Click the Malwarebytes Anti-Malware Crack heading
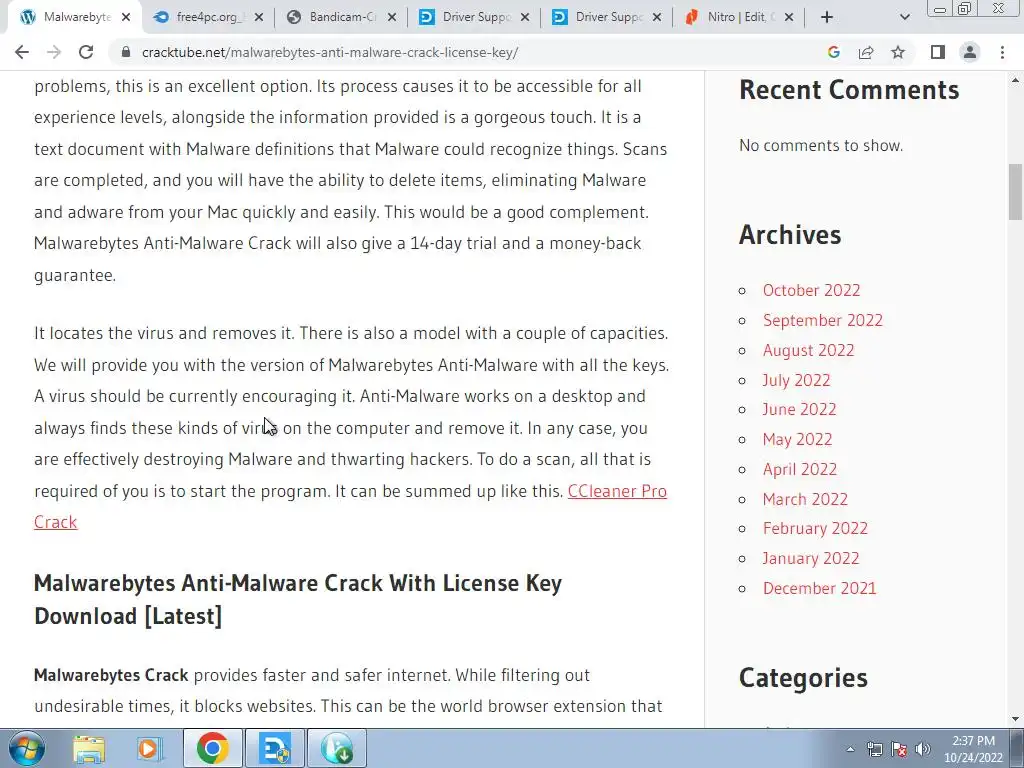This screenshot has width=1024, height=768. [298, 600]
